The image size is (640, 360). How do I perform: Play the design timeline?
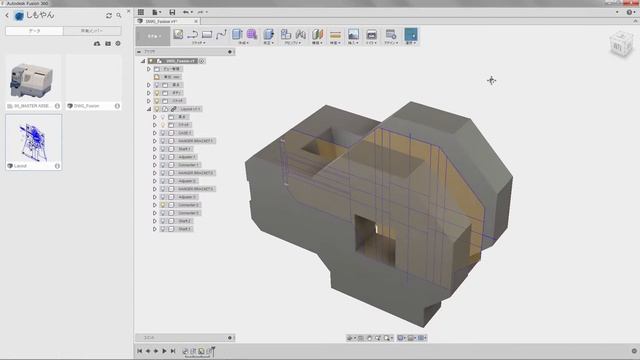point(164,351)
